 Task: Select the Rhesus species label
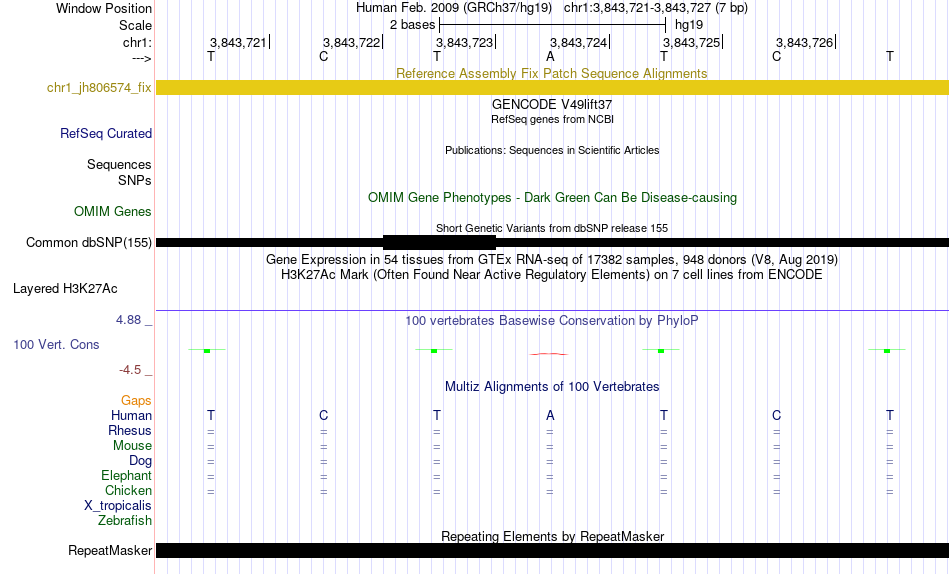point(130,430)
